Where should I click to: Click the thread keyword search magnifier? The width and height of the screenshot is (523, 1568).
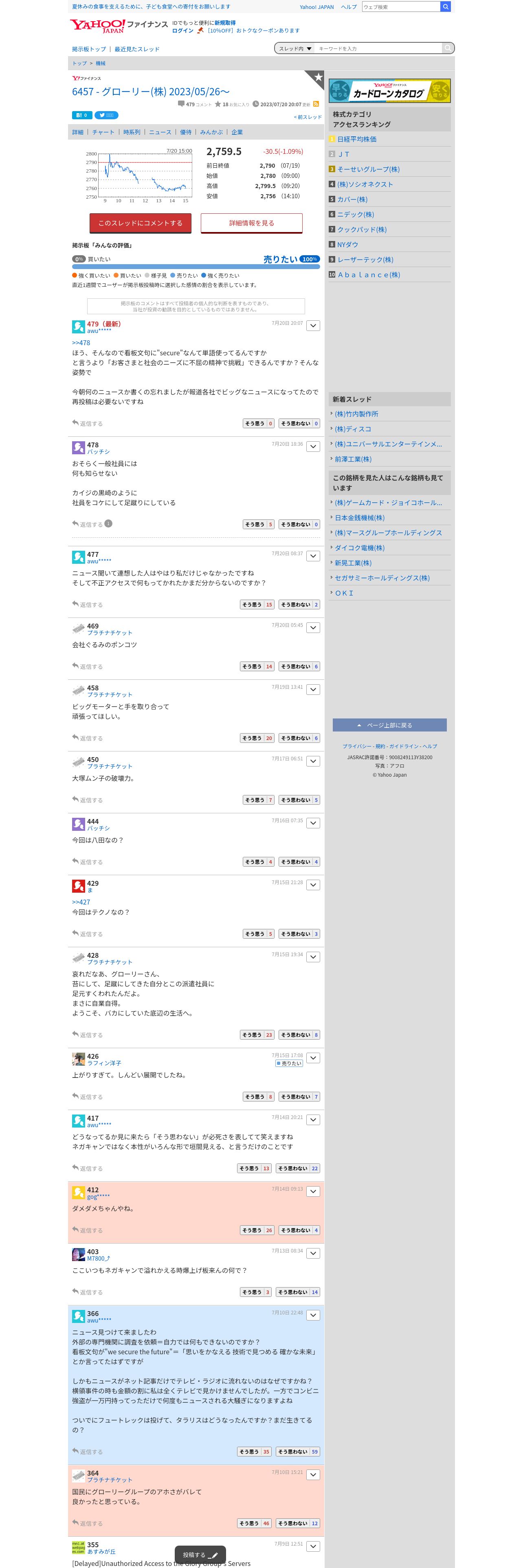click(448, 48)
